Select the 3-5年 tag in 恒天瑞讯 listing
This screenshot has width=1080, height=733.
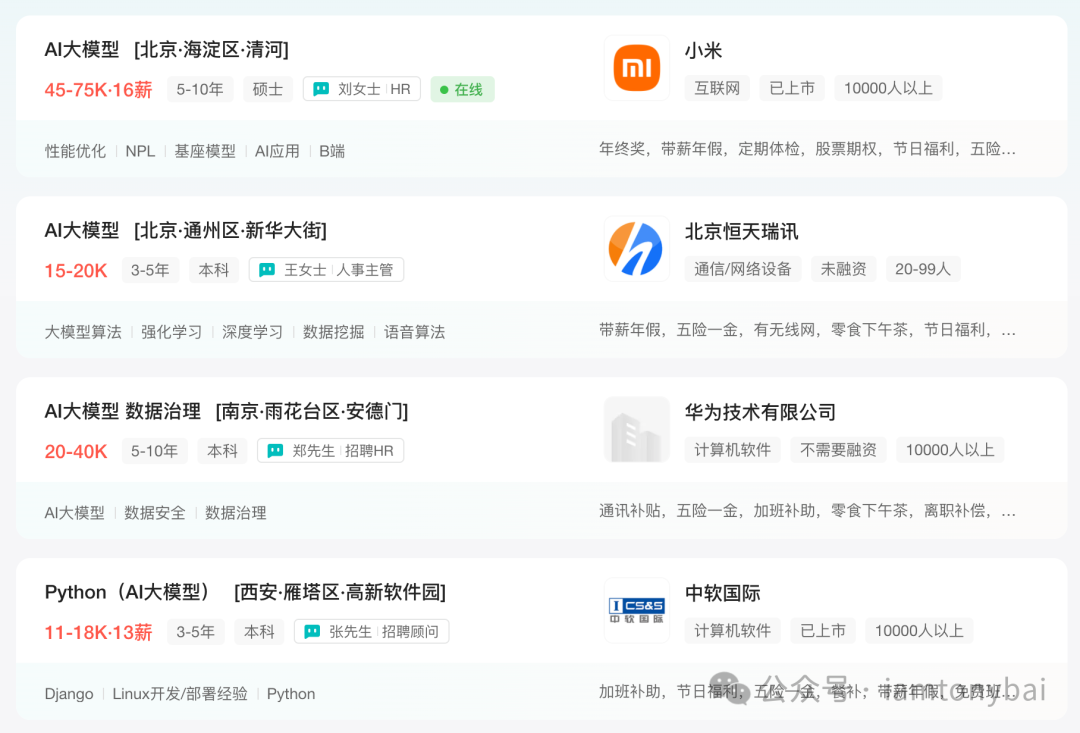click(x=150, y=270)
